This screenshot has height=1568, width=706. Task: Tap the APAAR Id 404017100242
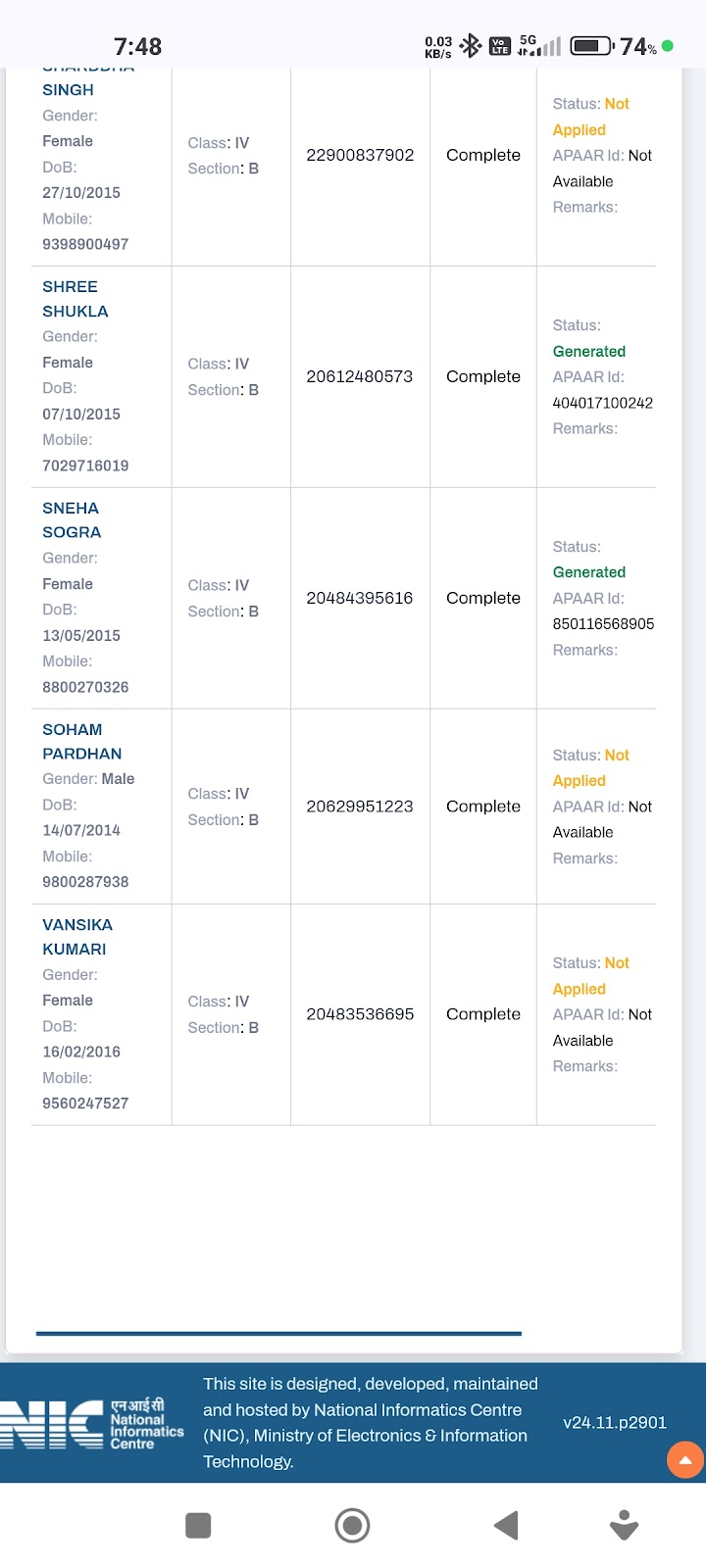[602, 403]
